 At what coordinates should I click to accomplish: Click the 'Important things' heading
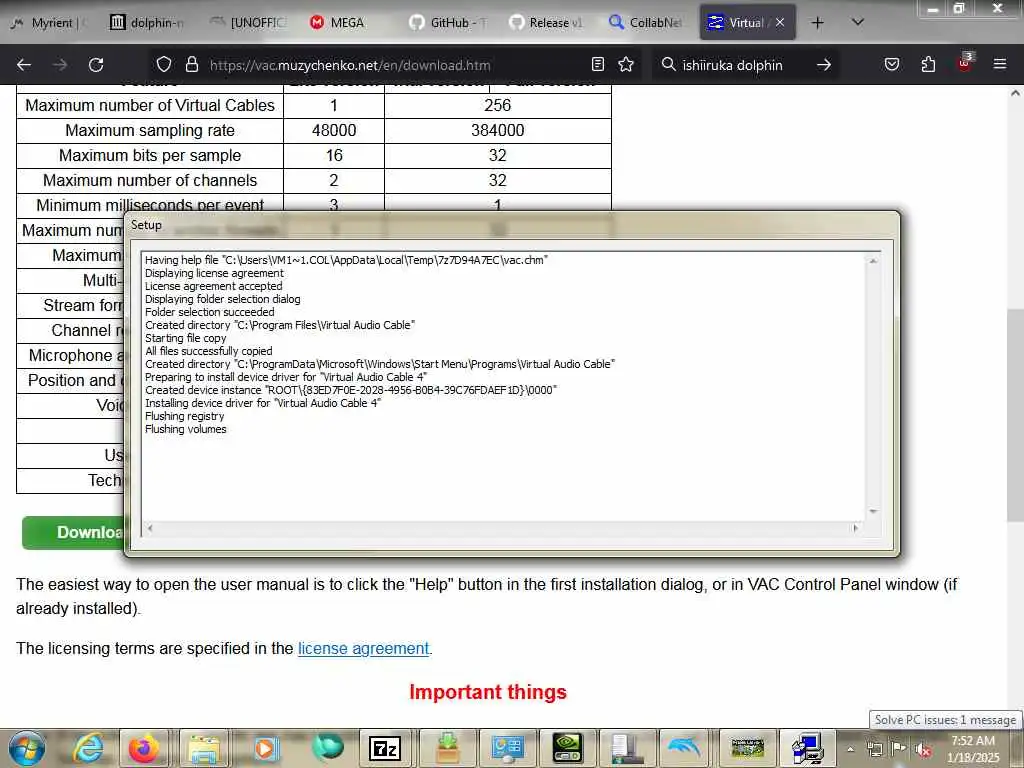point(488,692)
